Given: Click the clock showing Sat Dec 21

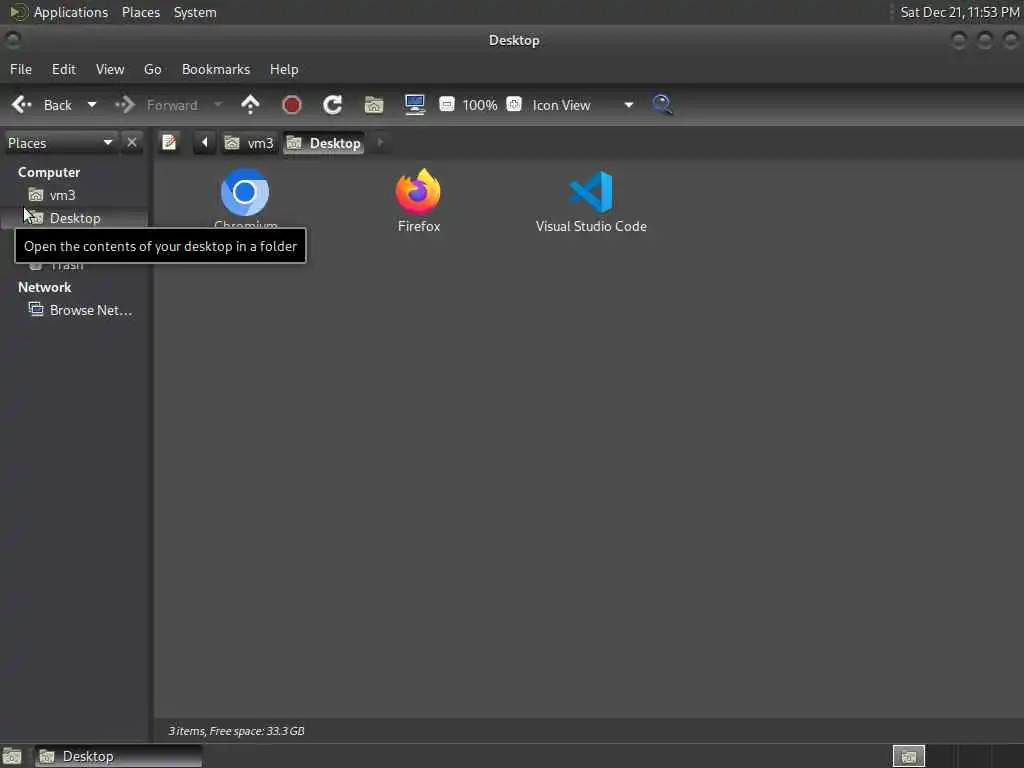Looking at the screenshot, I should click(959, 12).
